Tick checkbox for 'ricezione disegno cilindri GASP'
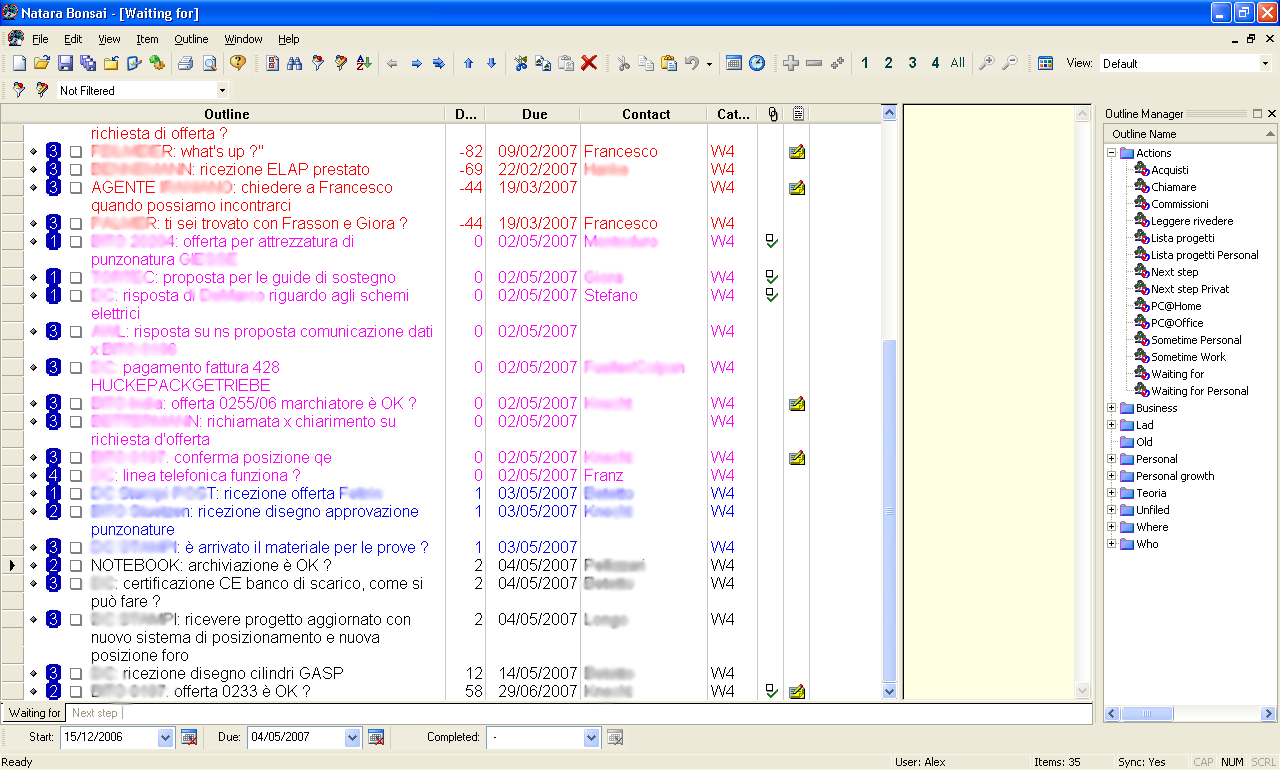The image size is (1280, 770). point(76,674)
